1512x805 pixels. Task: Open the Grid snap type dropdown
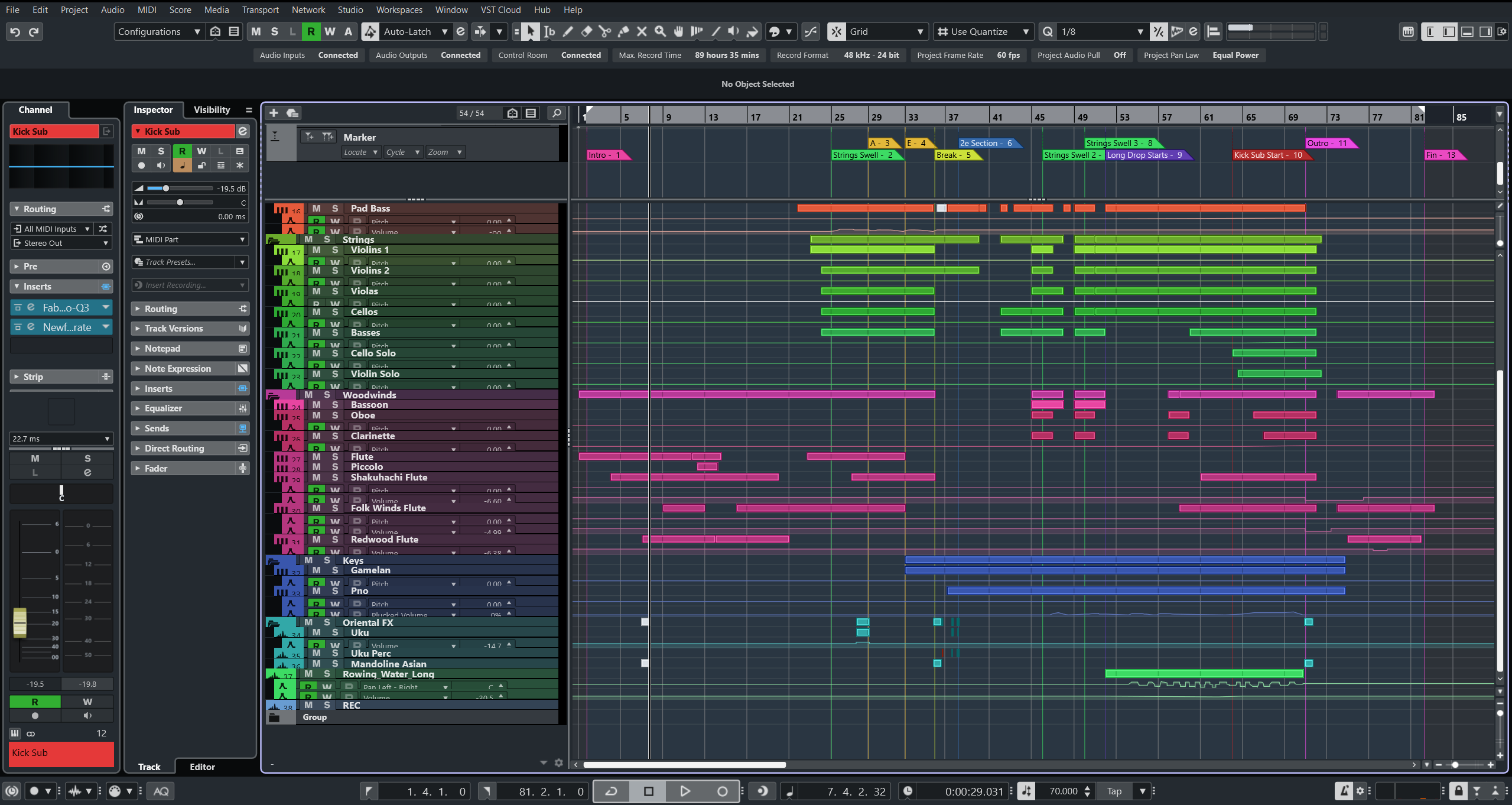(887, 32)
